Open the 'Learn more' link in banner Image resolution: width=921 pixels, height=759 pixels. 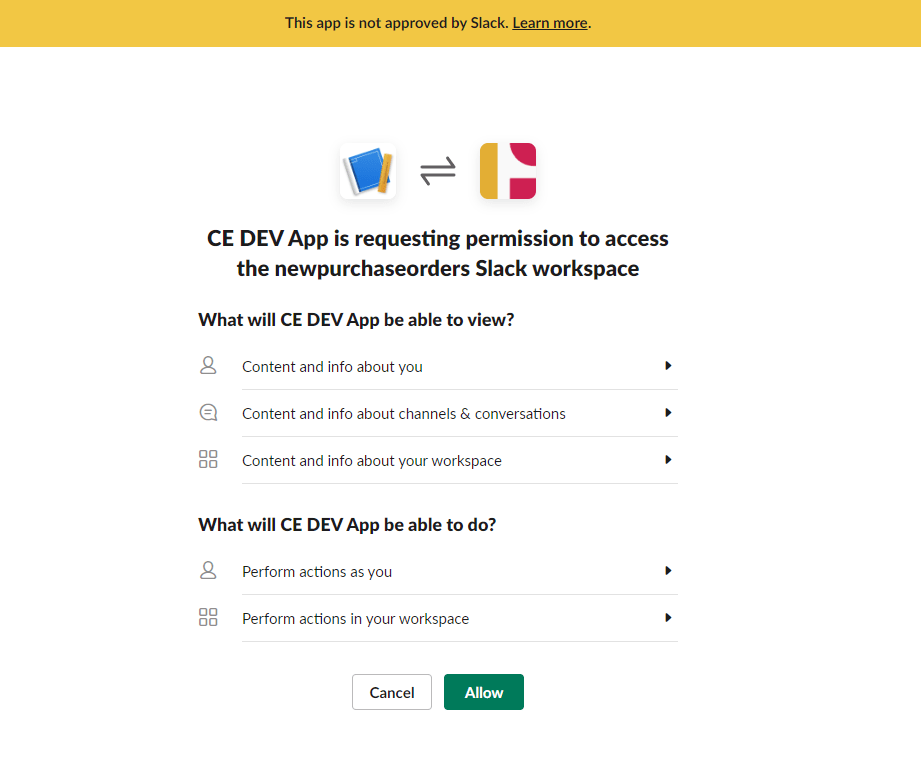[x=549, y=23]
